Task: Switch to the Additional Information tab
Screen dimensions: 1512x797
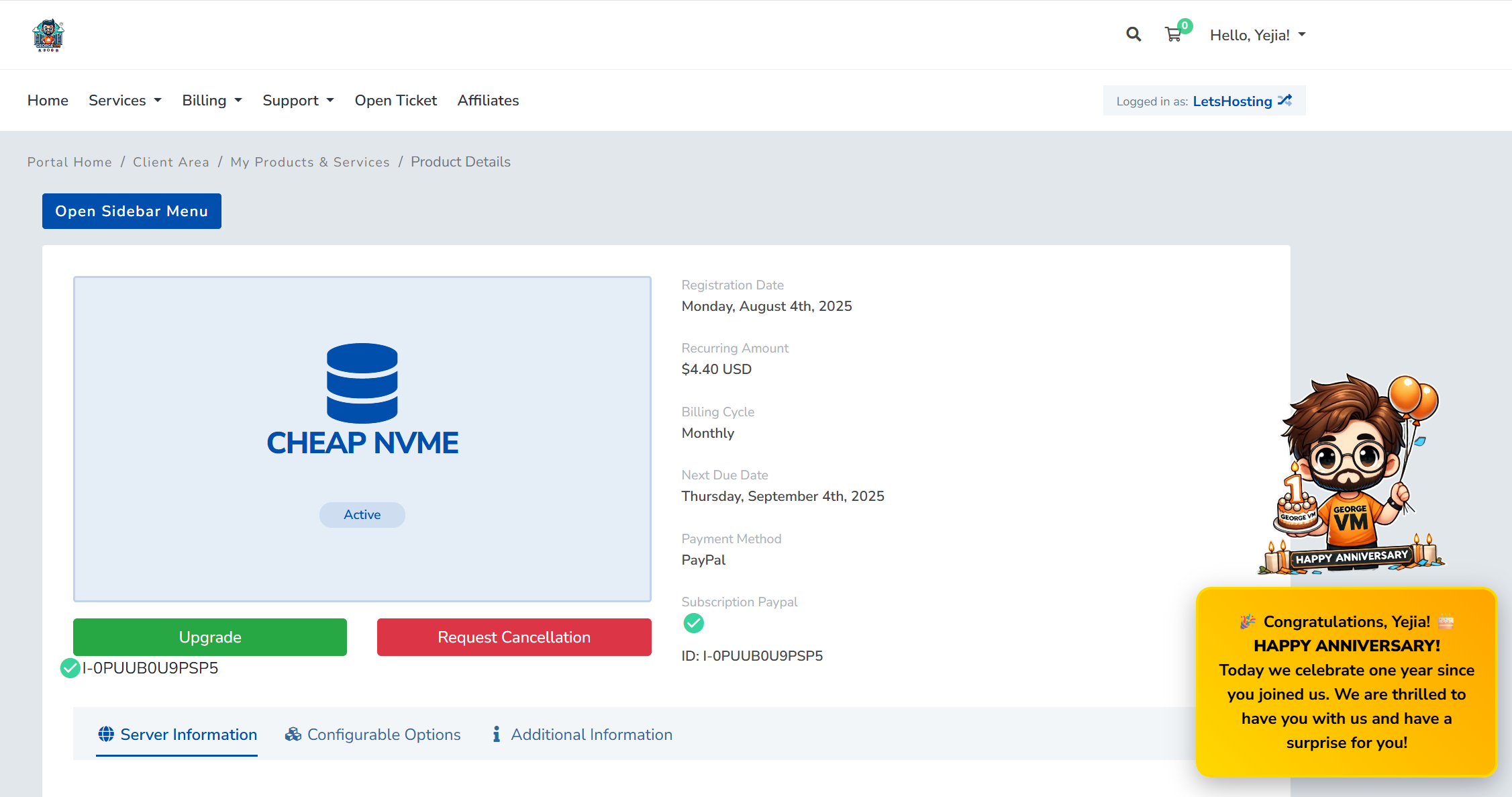Action: 582,735
